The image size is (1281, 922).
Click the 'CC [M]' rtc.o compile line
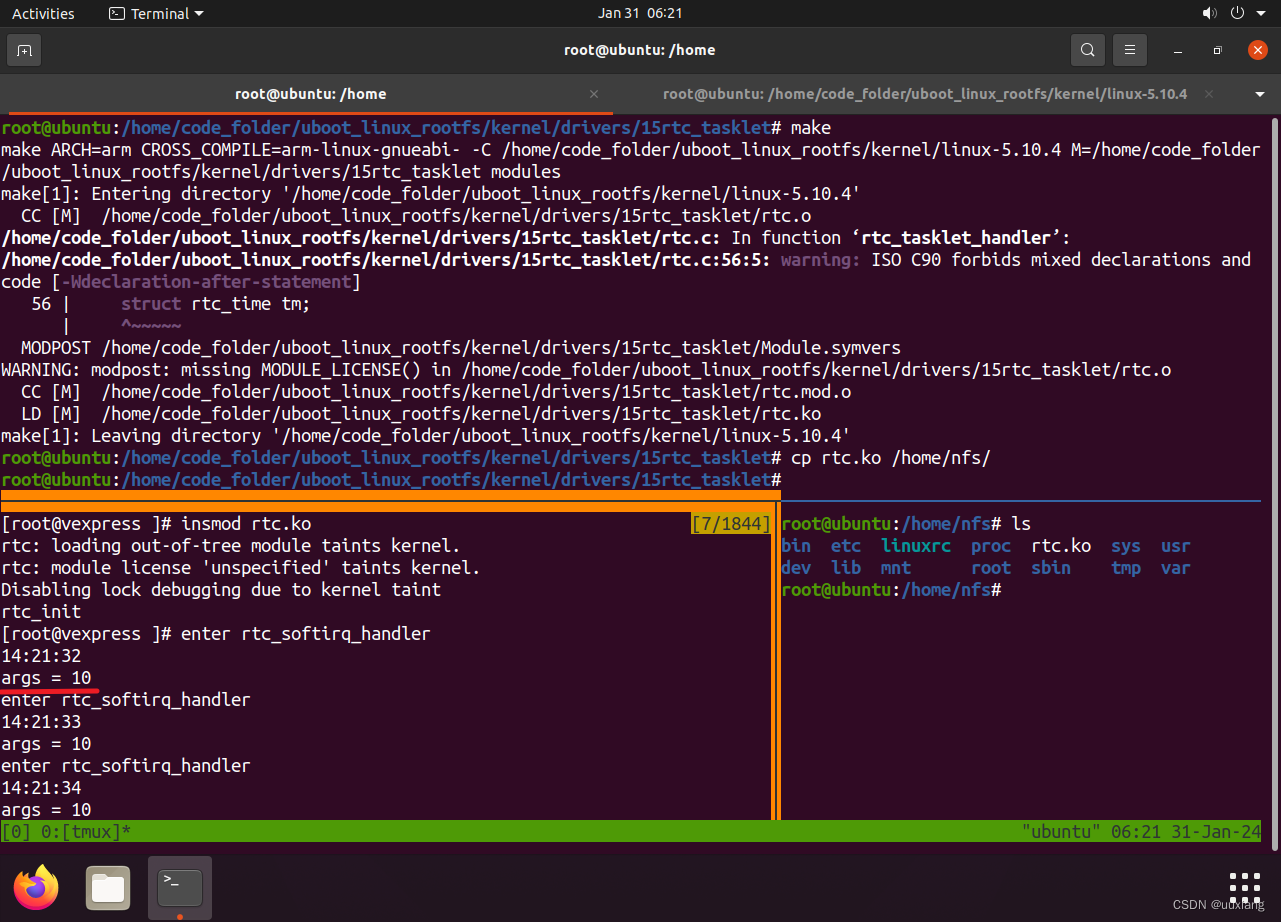(x=416, y=216)
